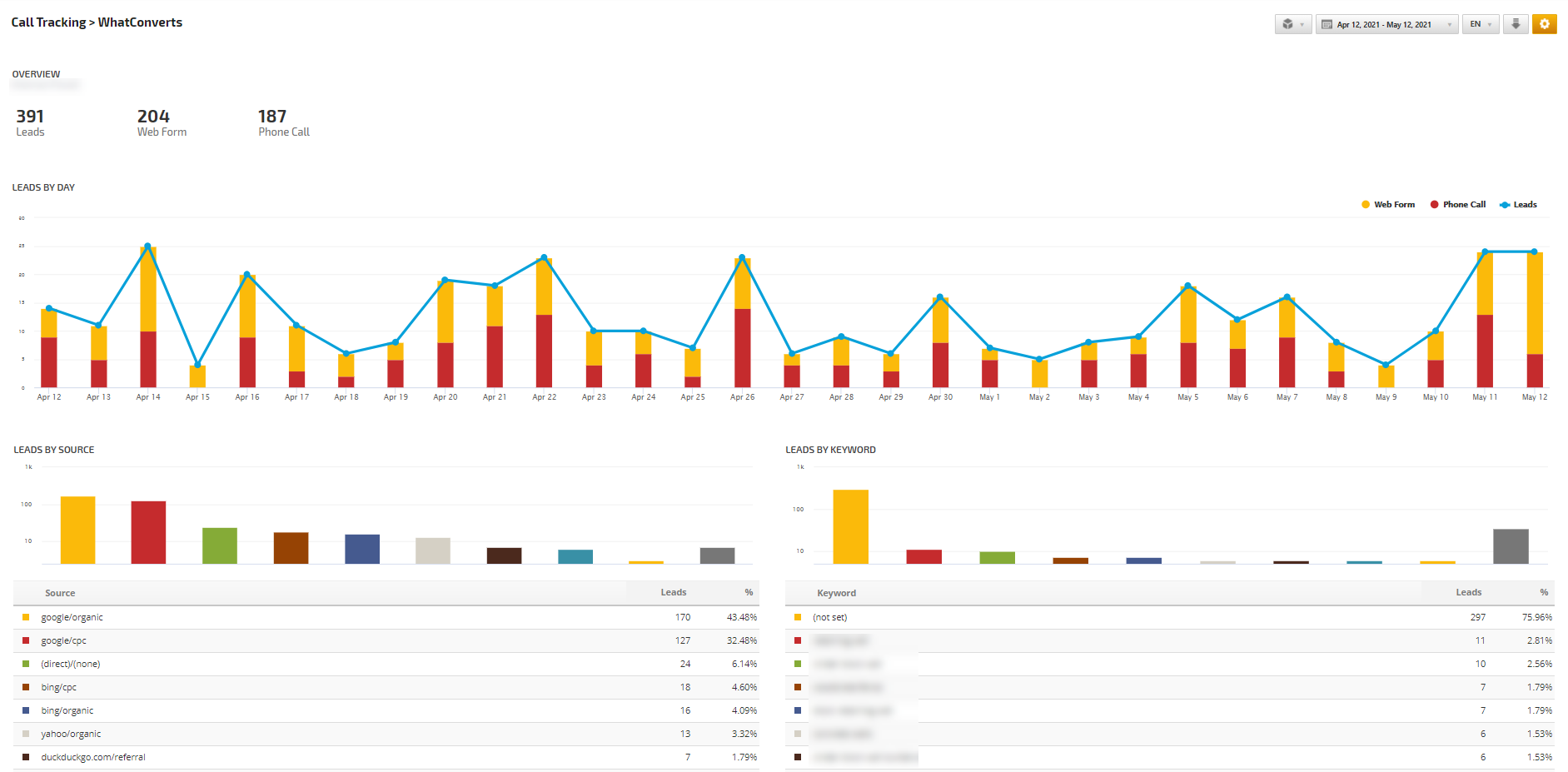Sort the keyword table by its % column header
Screen dimensions: 1568x772
1544,592
